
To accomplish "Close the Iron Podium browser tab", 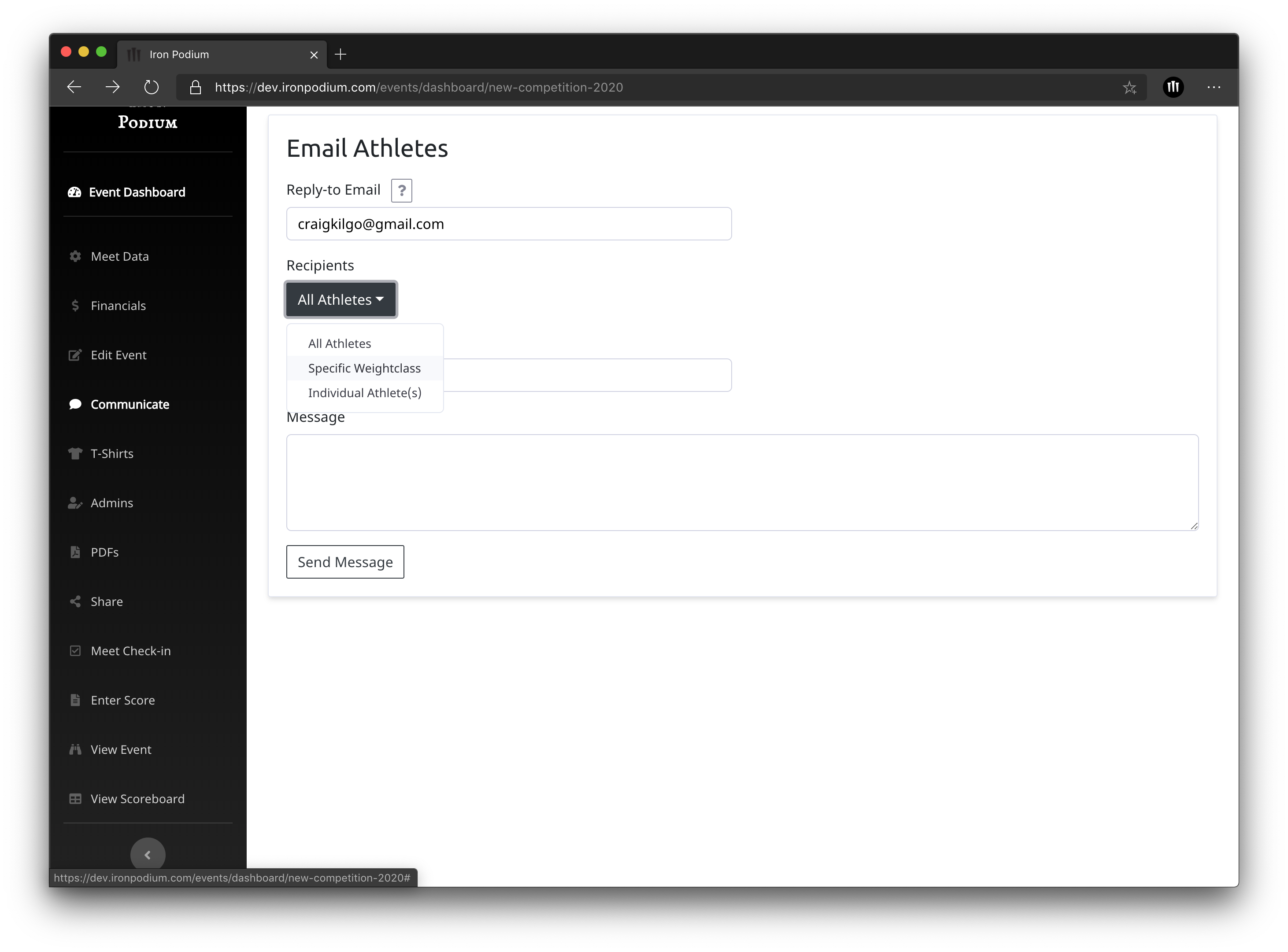I will pyautogui.click(x=314, y=55).
